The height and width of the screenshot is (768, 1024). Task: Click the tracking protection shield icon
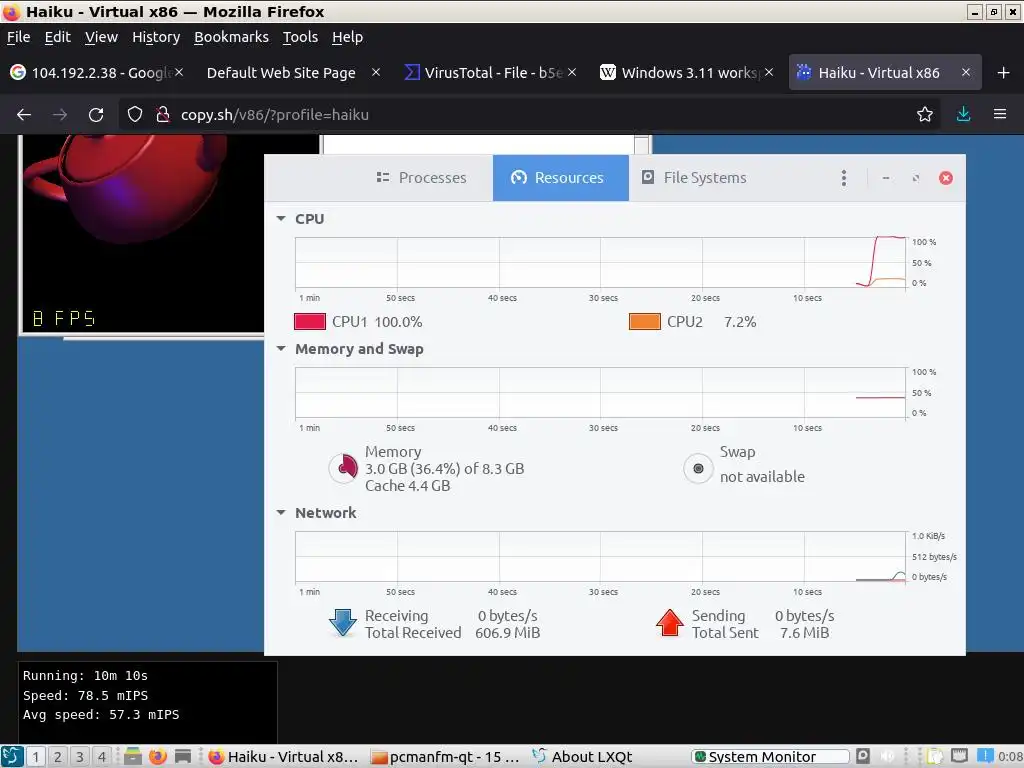click(x=135, y=115)
